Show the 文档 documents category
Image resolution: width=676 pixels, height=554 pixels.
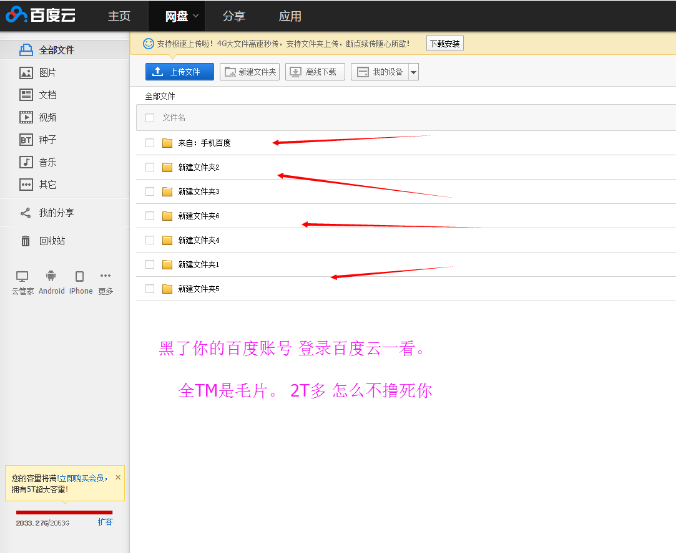coord(47,95)
